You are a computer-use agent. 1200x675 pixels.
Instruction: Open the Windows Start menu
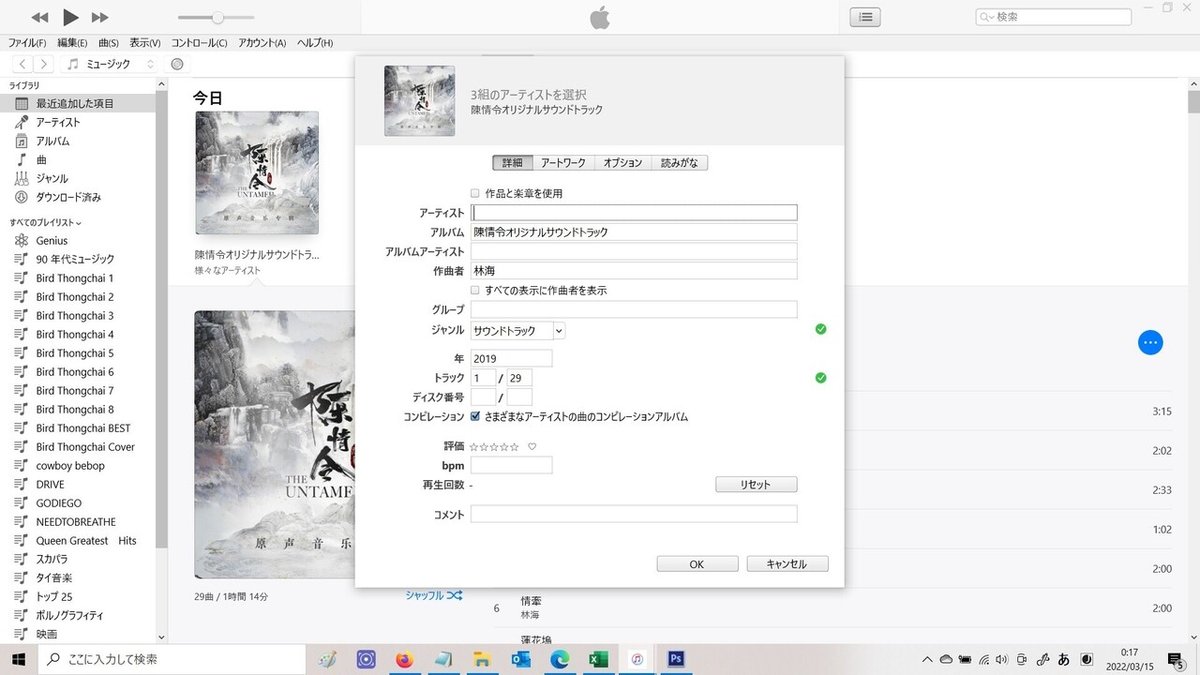(x=19, y=659)
